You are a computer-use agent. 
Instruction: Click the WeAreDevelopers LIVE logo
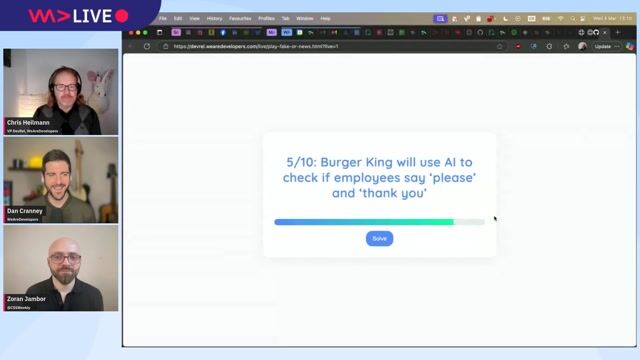78,16
